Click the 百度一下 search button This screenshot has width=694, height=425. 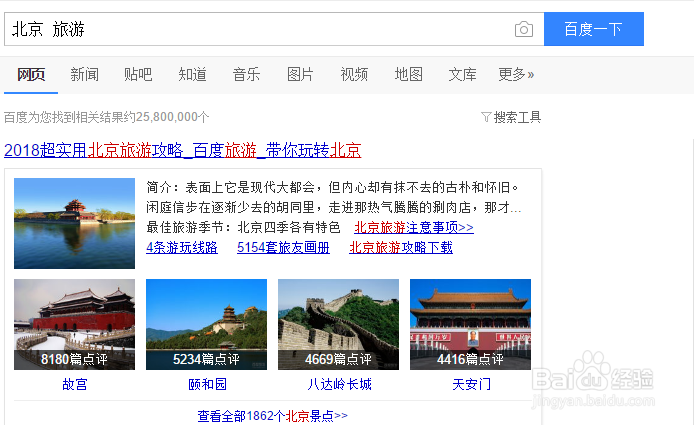pyautogui.click(x=594, y=29)
